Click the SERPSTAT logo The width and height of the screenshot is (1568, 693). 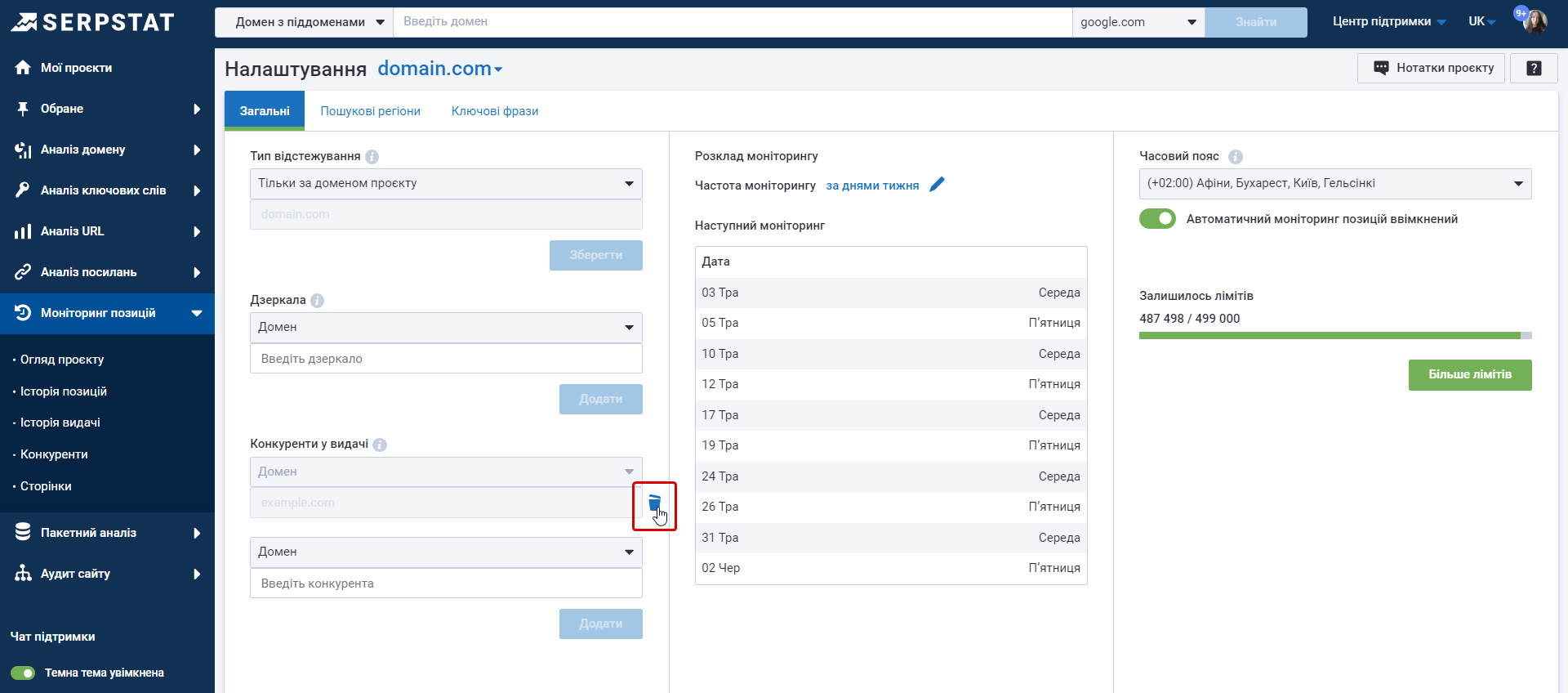point(93,22)
